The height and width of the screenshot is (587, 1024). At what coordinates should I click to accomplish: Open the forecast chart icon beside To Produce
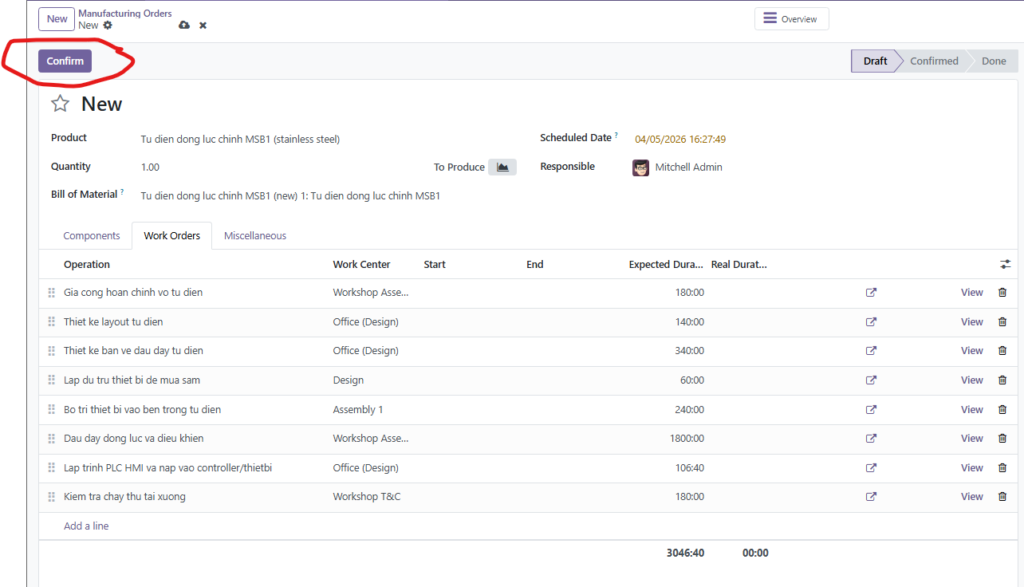502,167
